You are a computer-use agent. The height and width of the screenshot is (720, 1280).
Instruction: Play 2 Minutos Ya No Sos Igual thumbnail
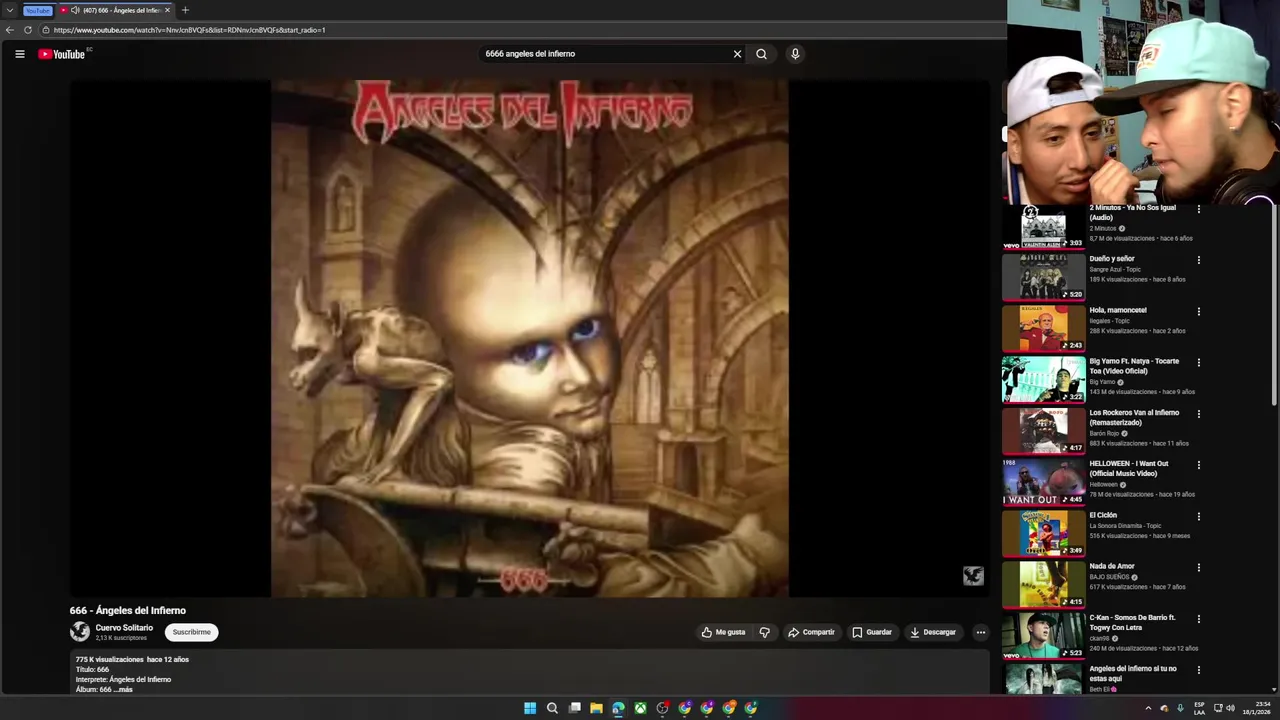1043,226
